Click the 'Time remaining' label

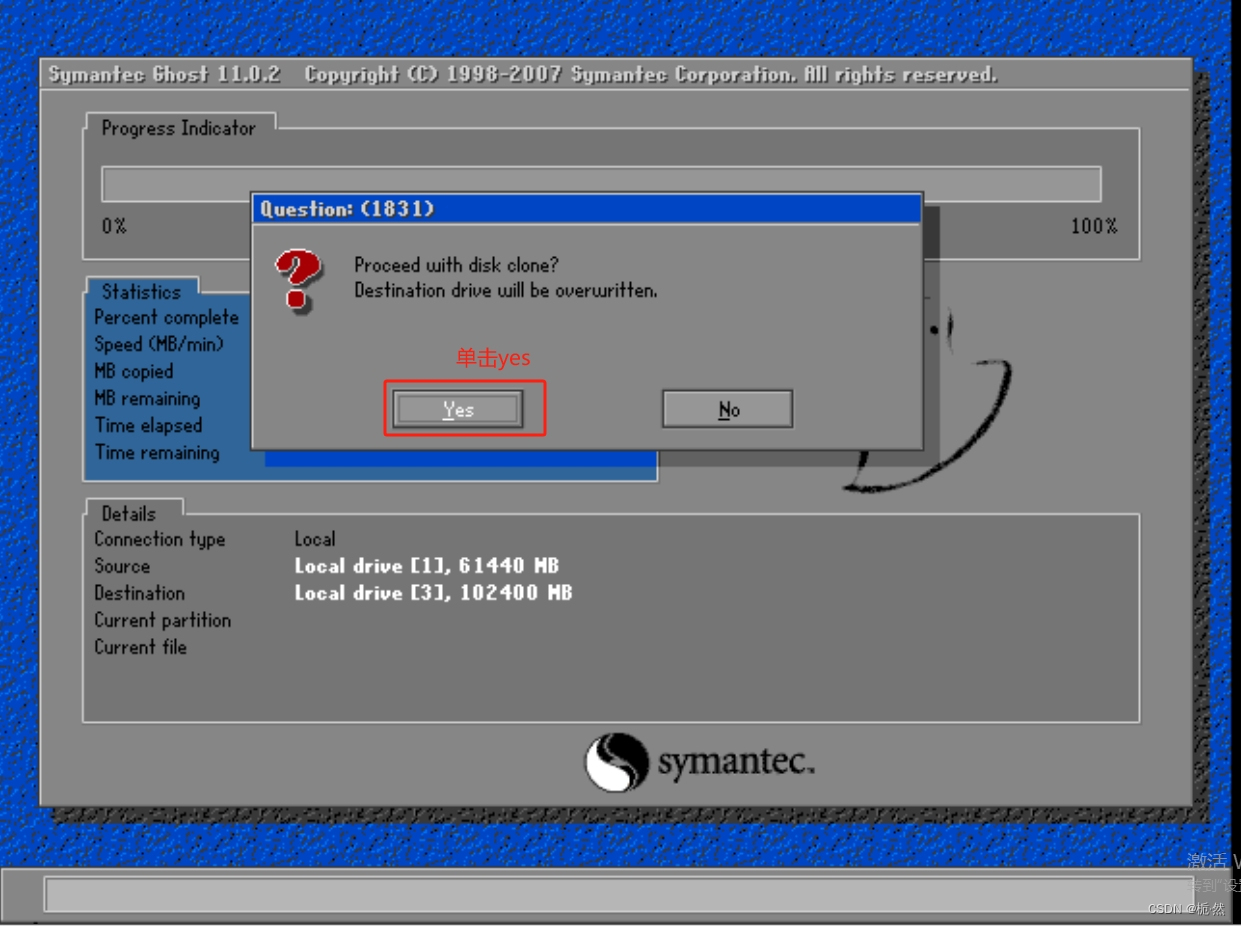157,453
